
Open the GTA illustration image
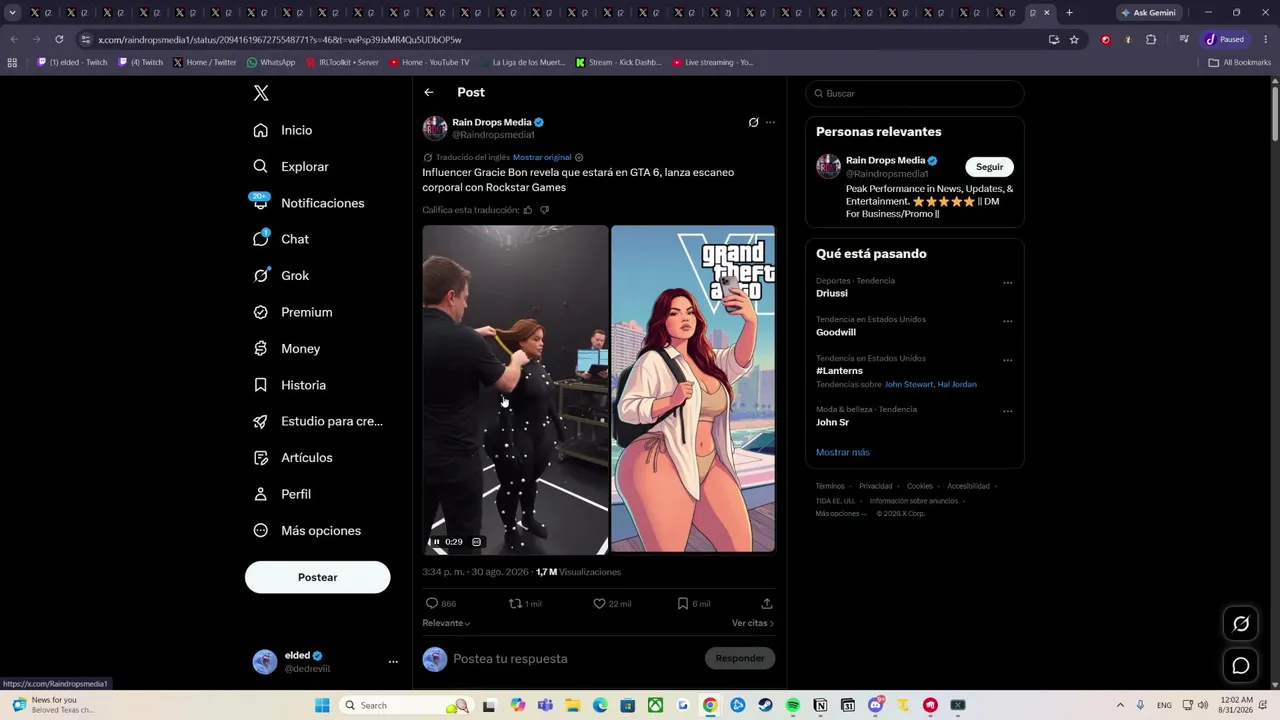[x=693, y=389]
